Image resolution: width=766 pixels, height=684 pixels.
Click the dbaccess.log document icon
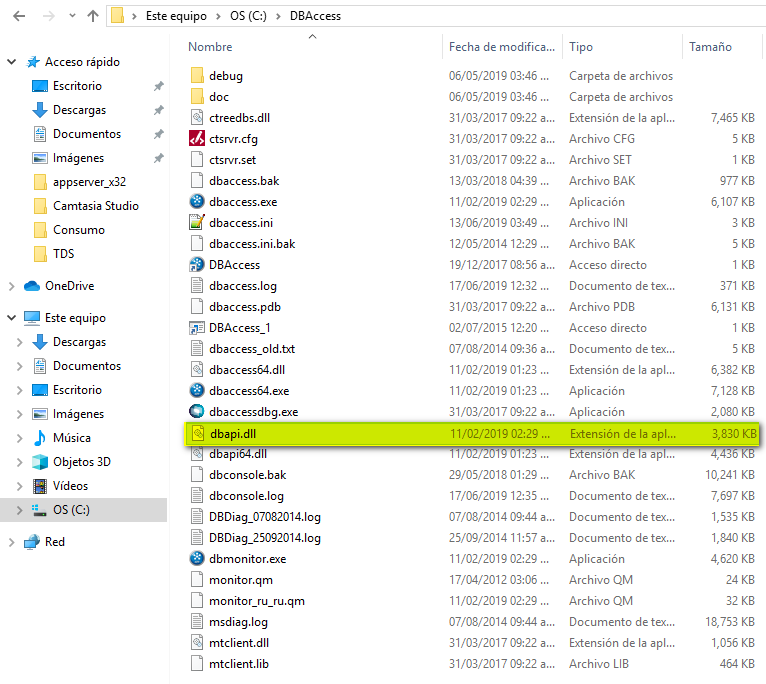(197, 285)
